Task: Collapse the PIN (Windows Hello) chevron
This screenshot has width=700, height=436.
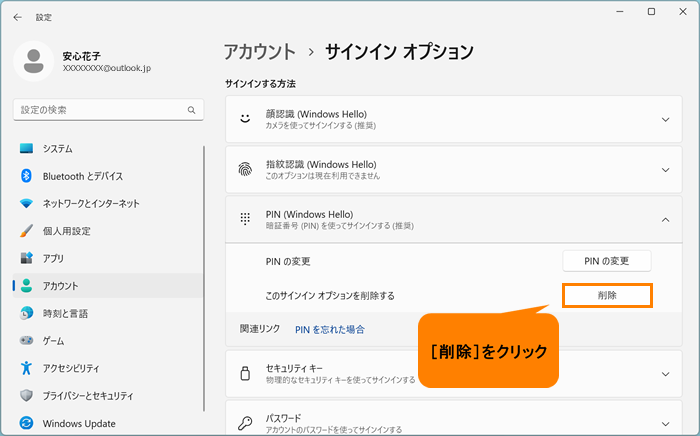Action: pos(666,220)
